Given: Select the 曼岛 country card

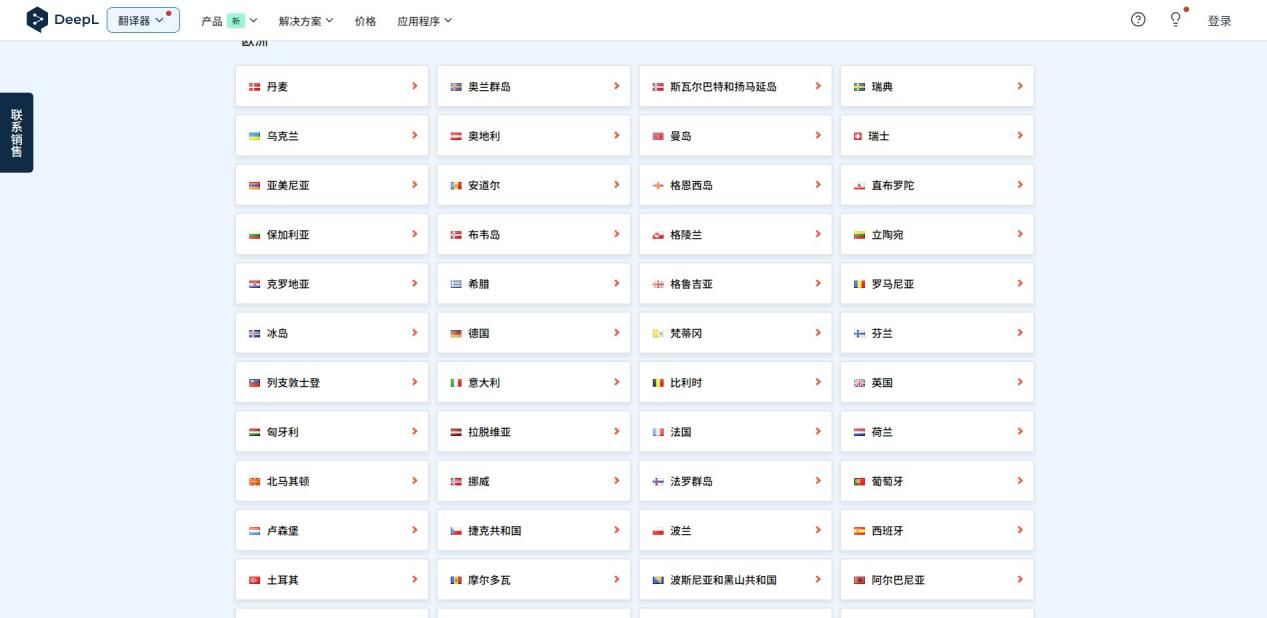Looking at the screenshot, I should click(735, 136).
